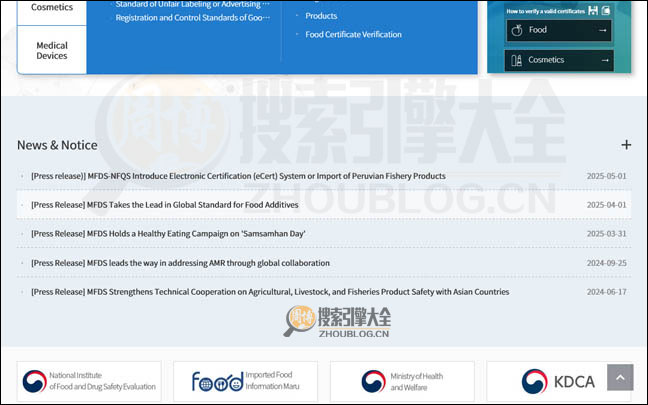Screen dimensions: 648x405
Task: Open Asian Countries technical cooperation press release
Action: click(x=270, y=292)
